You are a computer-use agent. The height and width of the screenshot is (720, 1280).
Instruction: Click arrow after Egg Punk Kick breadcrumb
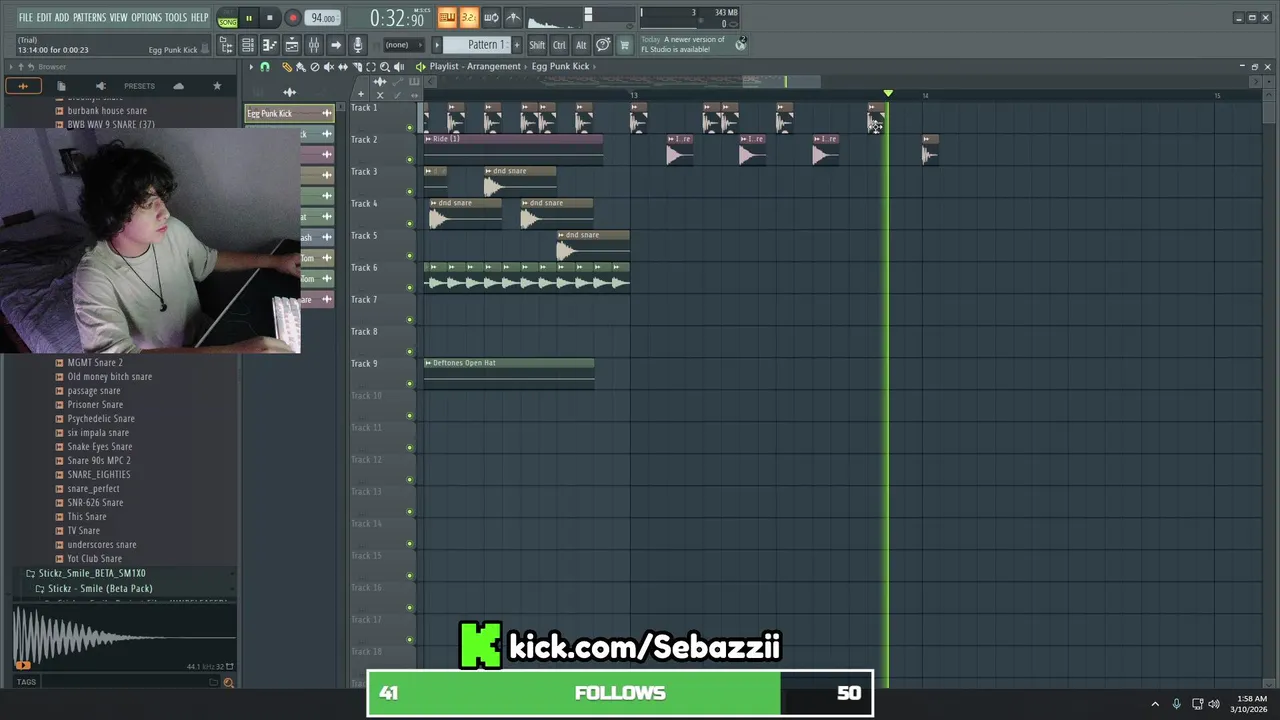[x=594, y=67]
